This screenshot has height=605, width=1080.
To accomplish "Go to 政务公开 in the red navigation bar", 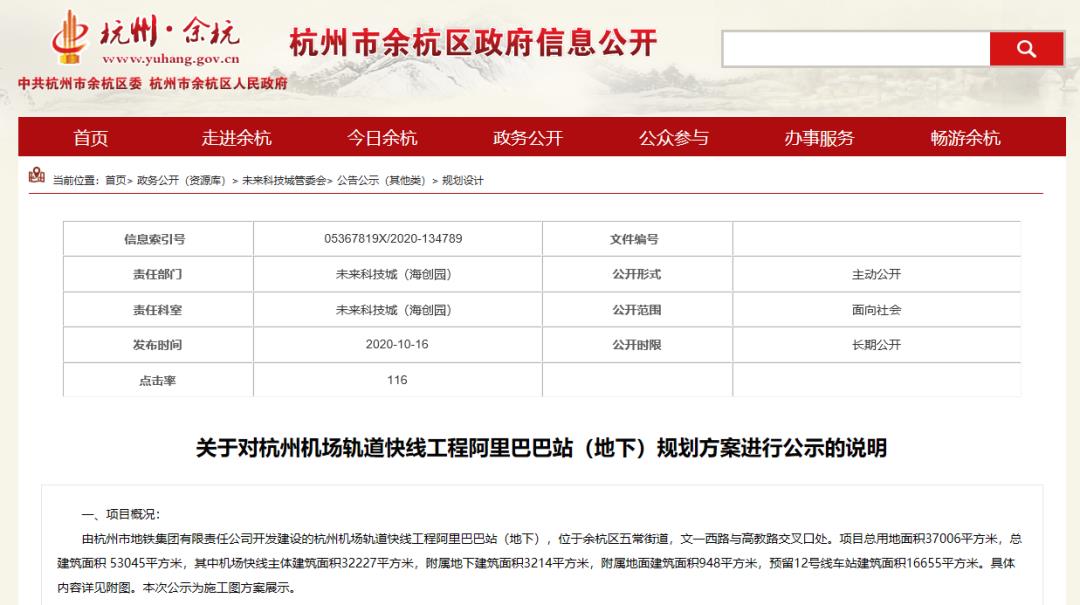I will click(x=528, y=138).
